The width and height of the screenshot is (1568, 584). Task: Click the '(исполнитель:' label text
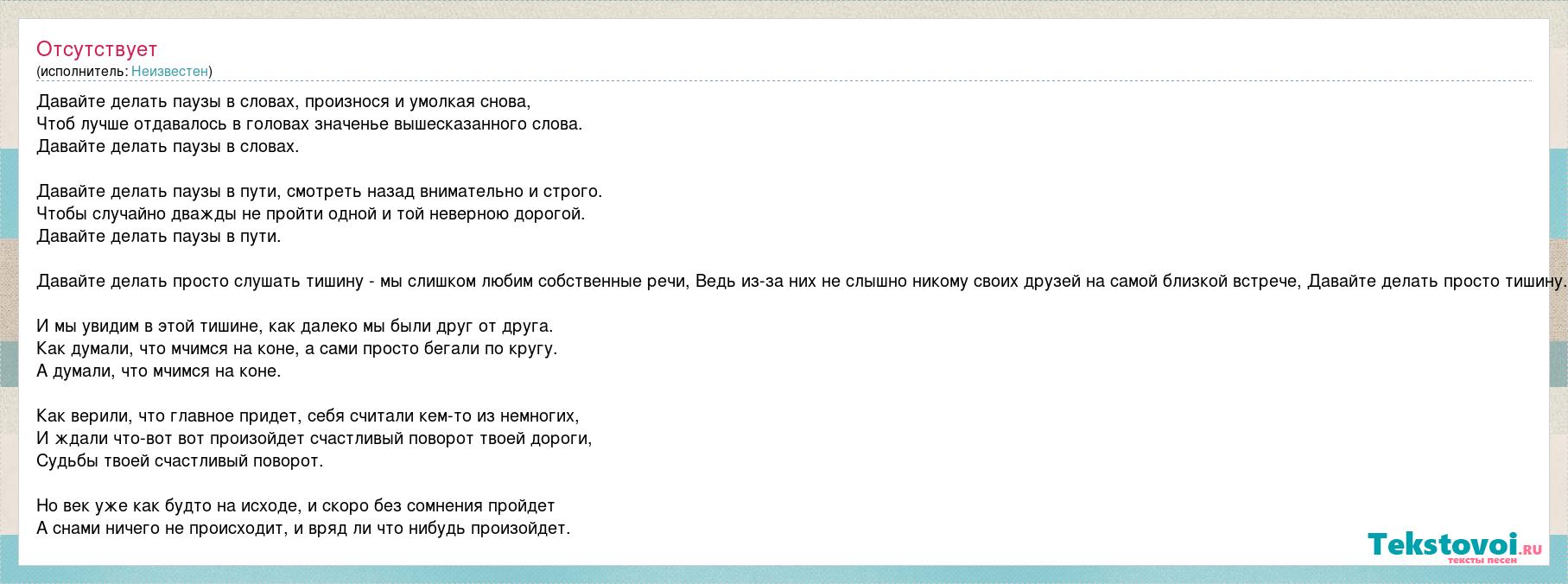[82, 72]
